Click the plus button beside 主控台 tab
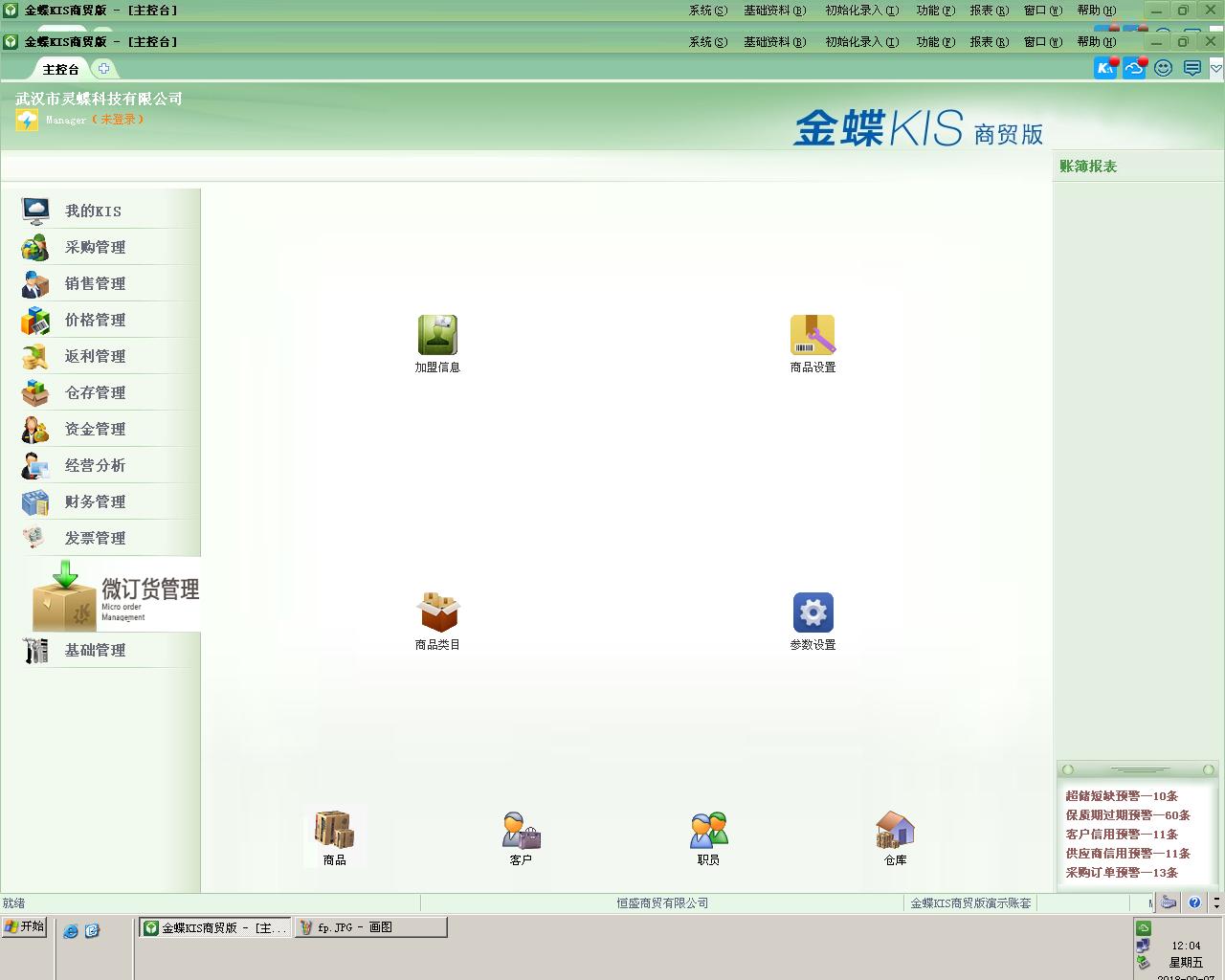Screen dimensions: 1225x980 tap(103, 68)
